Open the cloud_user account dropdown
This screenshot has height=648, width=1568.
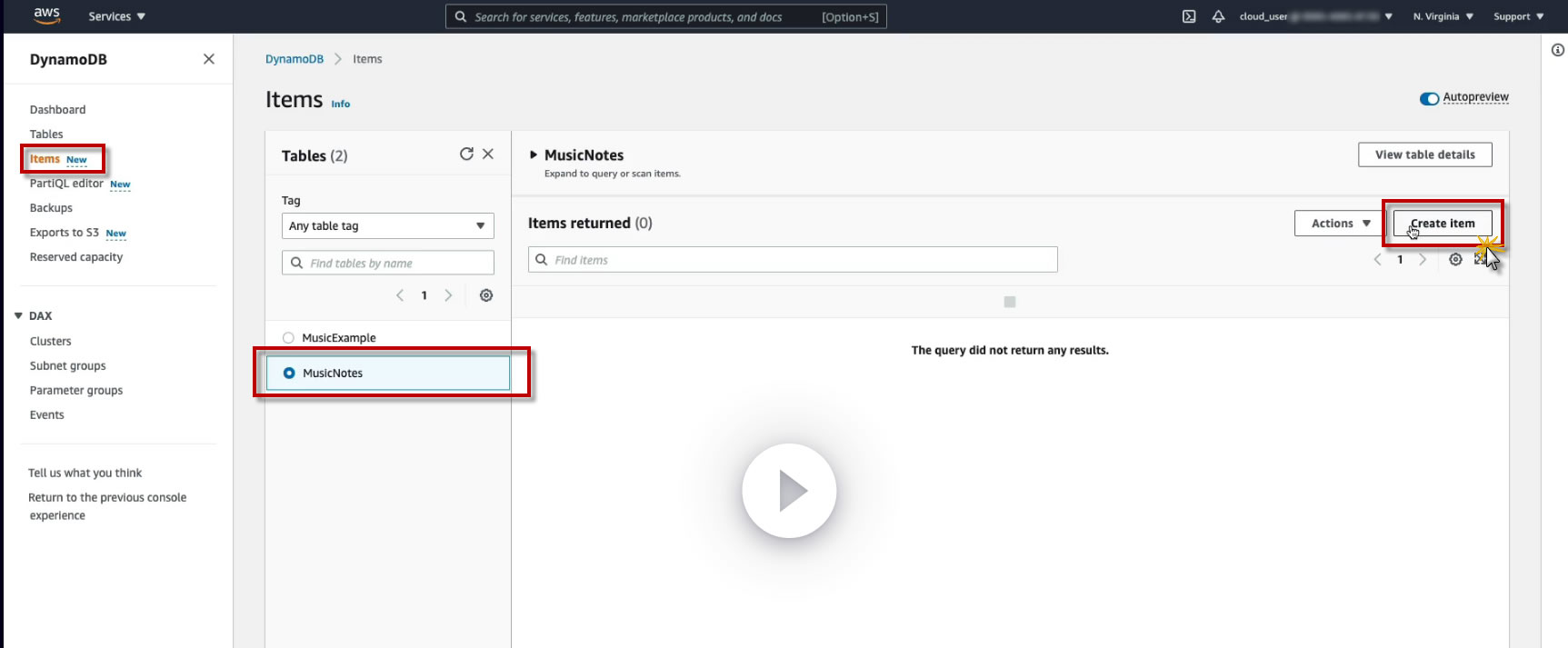click(1315, 16)
